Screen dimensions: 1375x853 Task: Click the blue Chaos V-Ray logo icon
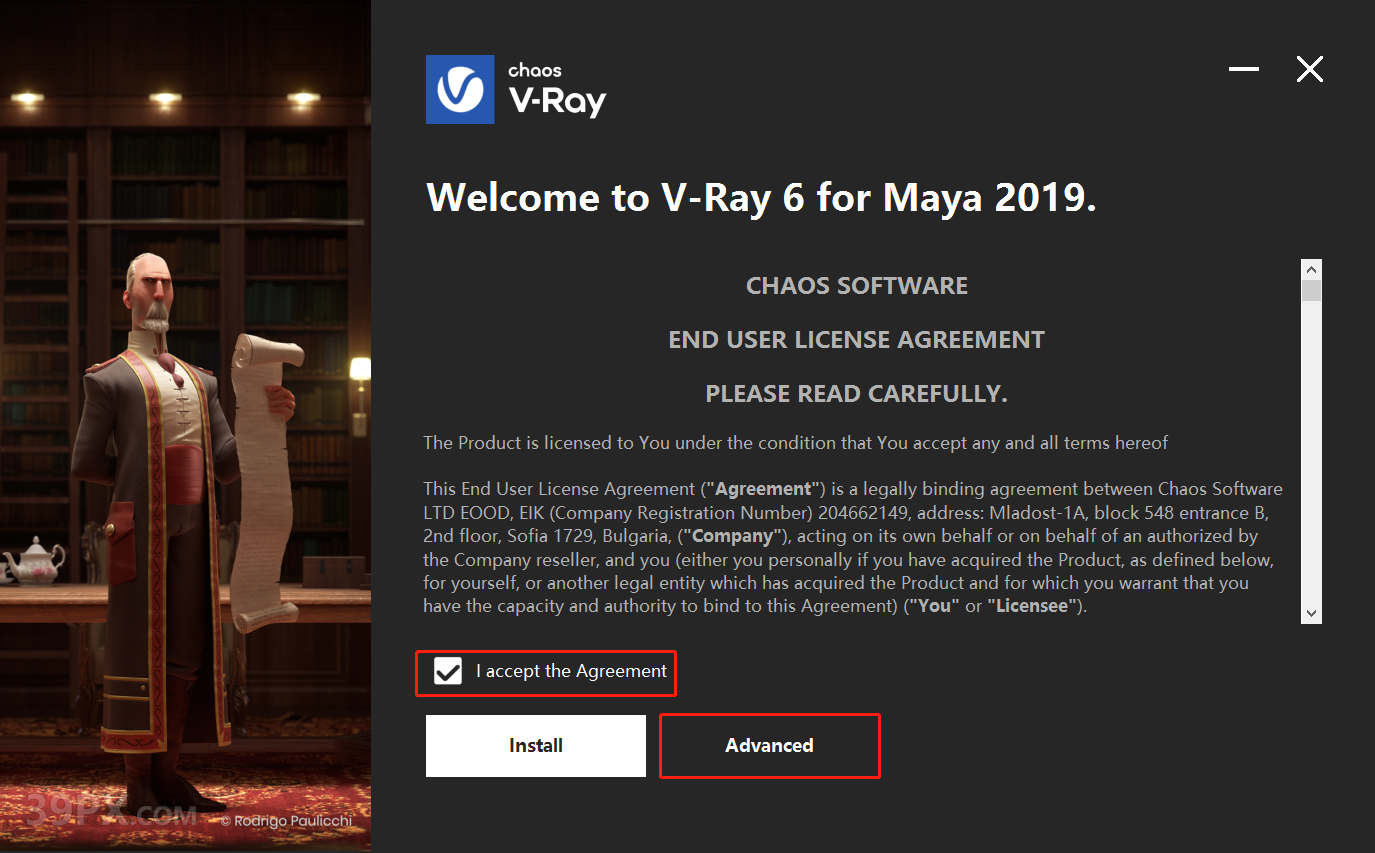tap(460, 89)
